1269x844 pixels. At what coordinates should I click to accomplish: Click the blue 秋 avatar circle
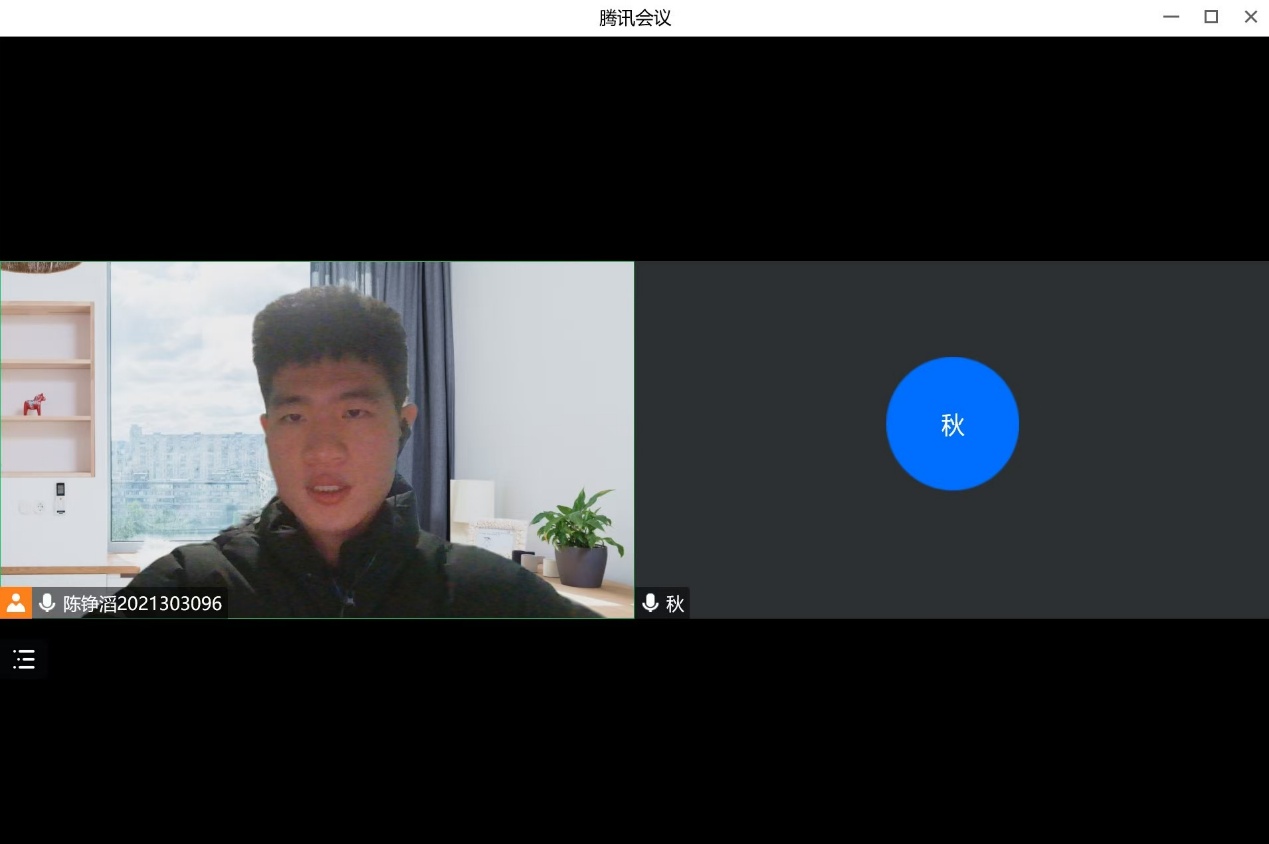tap(952, 424)
